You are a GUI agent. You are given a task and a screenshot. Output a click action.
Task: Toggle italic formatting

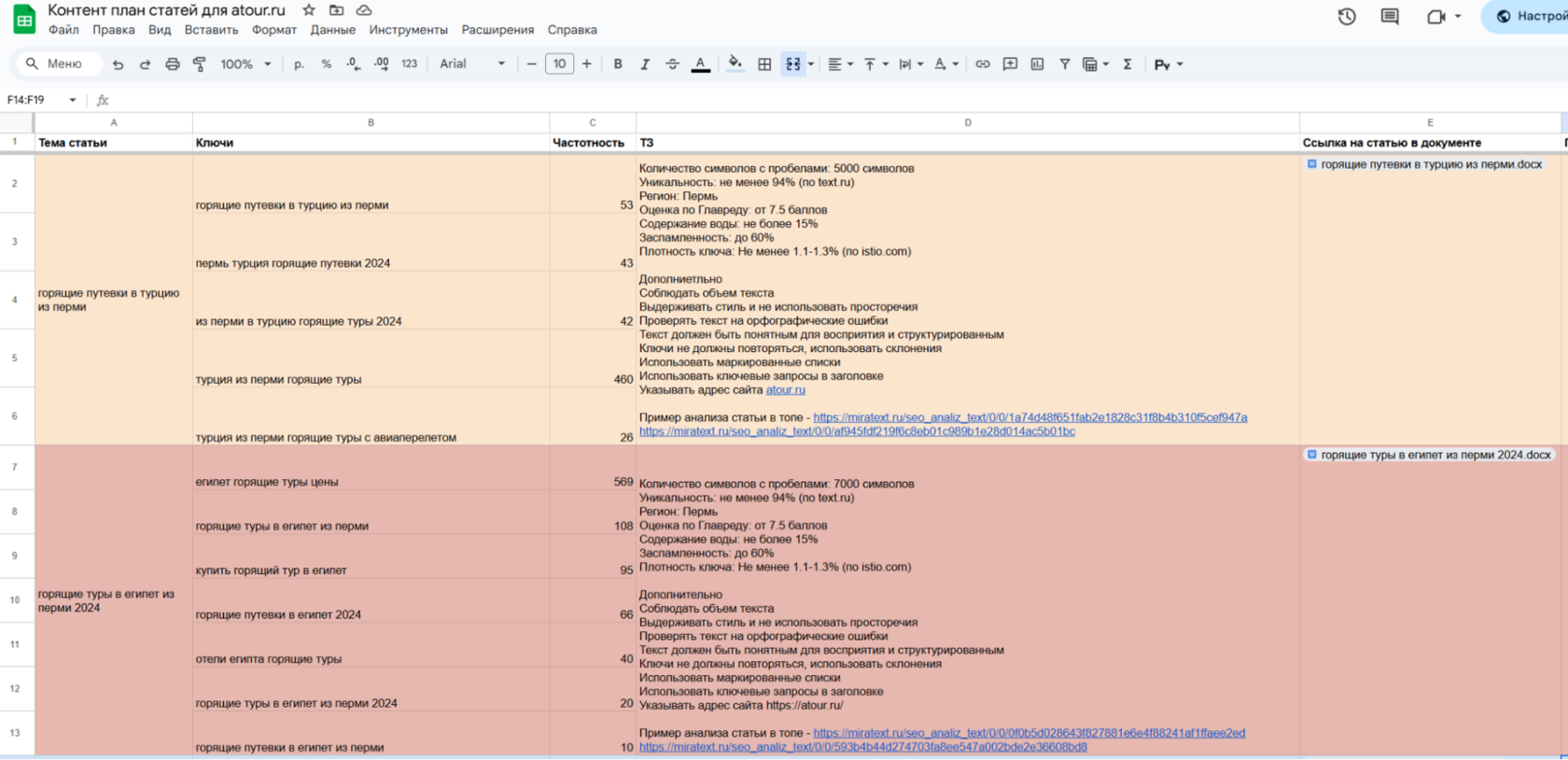[x=645, y=64]
